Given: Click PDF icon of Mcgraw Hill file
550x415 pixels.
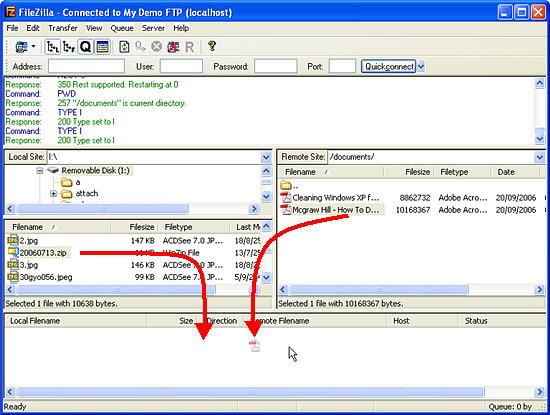Looking at the screenshot, I should click(286, 209).
